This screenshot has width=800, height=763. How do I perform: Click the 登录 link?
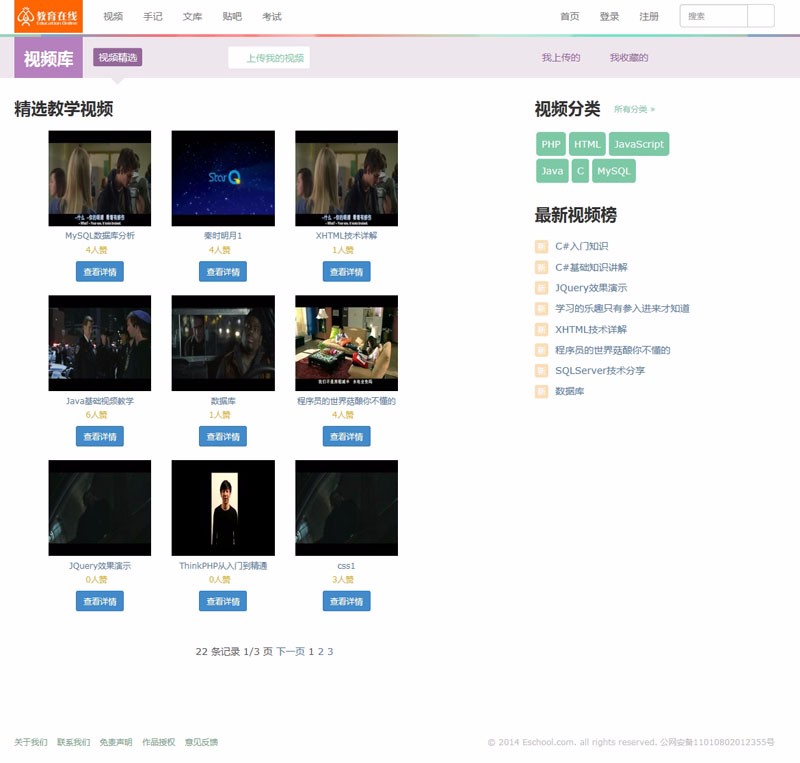point(609,17)
